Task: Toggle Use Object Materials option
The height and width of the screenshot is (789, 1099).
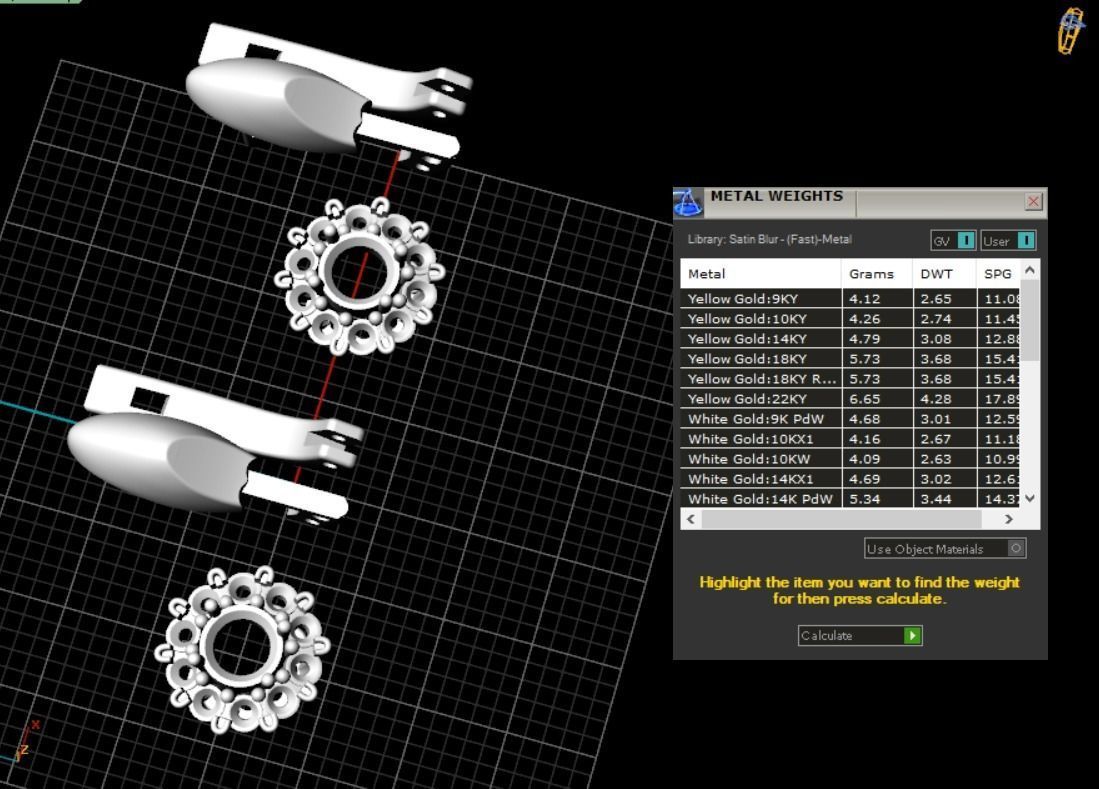Action: tap(945, 549)
